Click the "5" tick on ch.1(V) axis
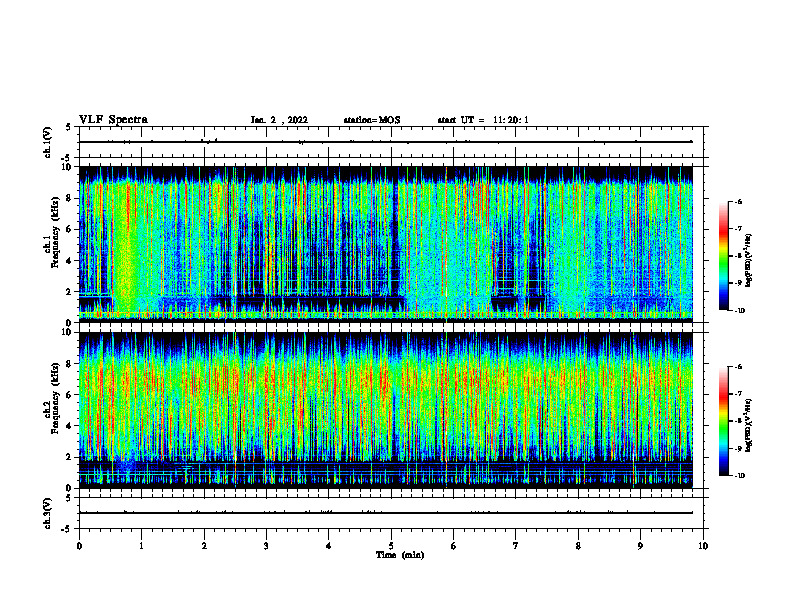Image resolution: width=792 pixels, height=612 pixels. (x=69, y=127)
